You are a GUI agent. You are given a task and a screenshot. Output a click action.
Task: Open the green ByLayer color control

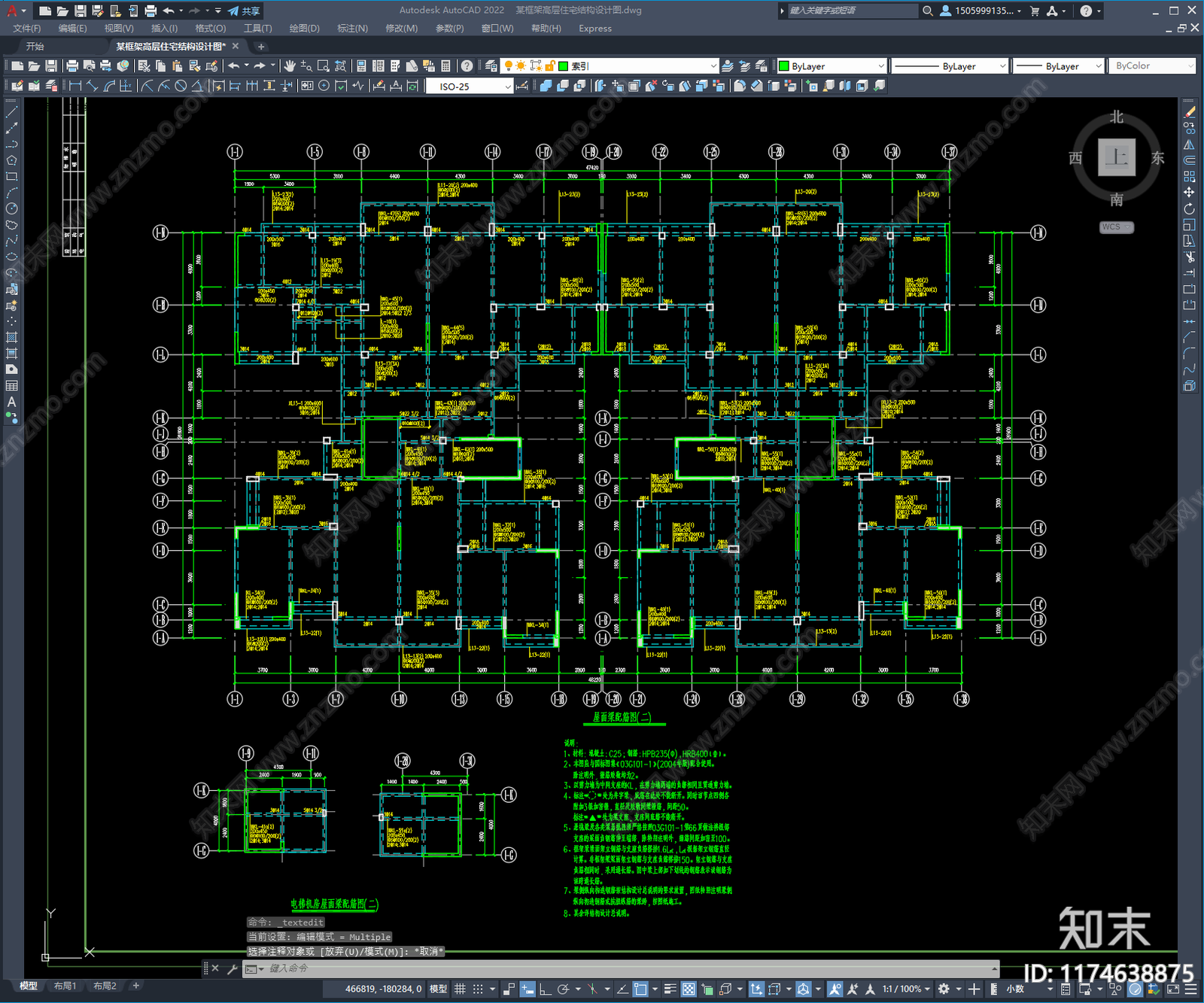pos(832,66)
